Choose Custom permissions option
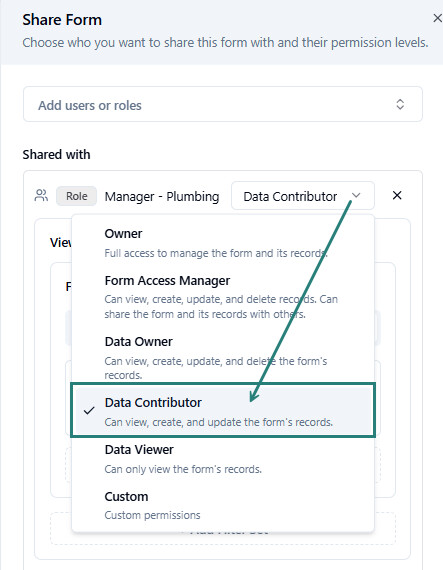The image size is (443, 570). click(x=223, y=505)
